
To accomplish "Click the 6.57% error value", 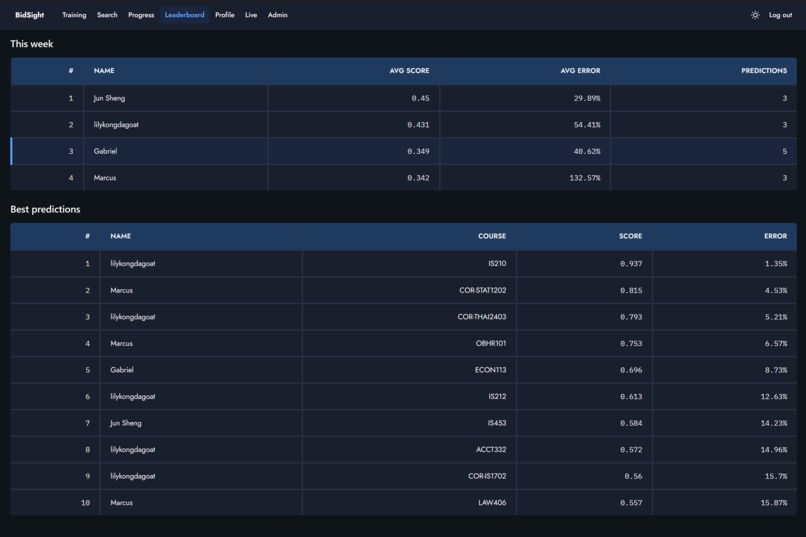I will point(776,343).
